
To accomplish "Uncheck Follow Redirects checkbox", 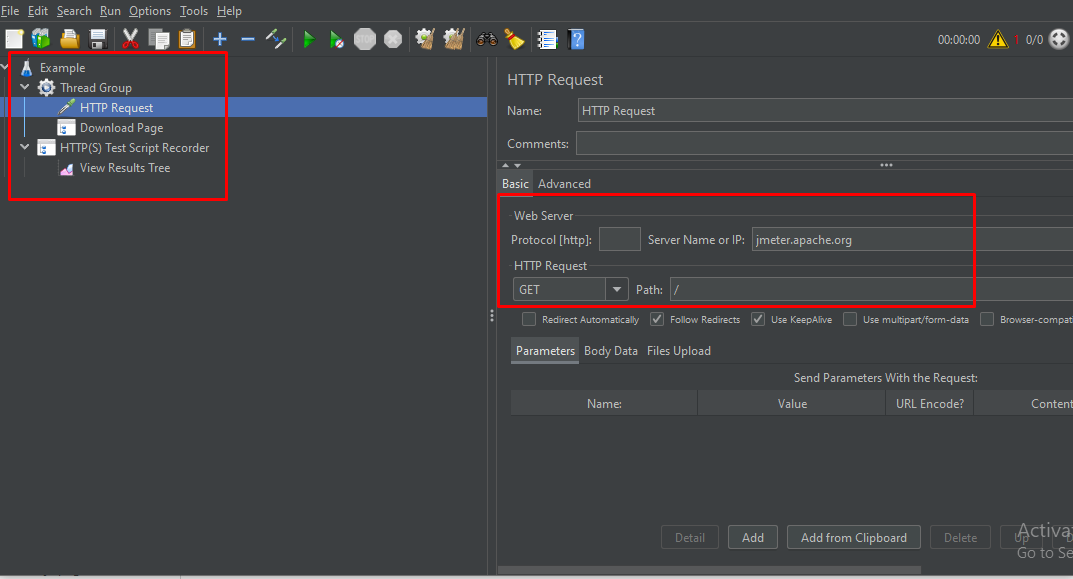I will pos(657,320).
